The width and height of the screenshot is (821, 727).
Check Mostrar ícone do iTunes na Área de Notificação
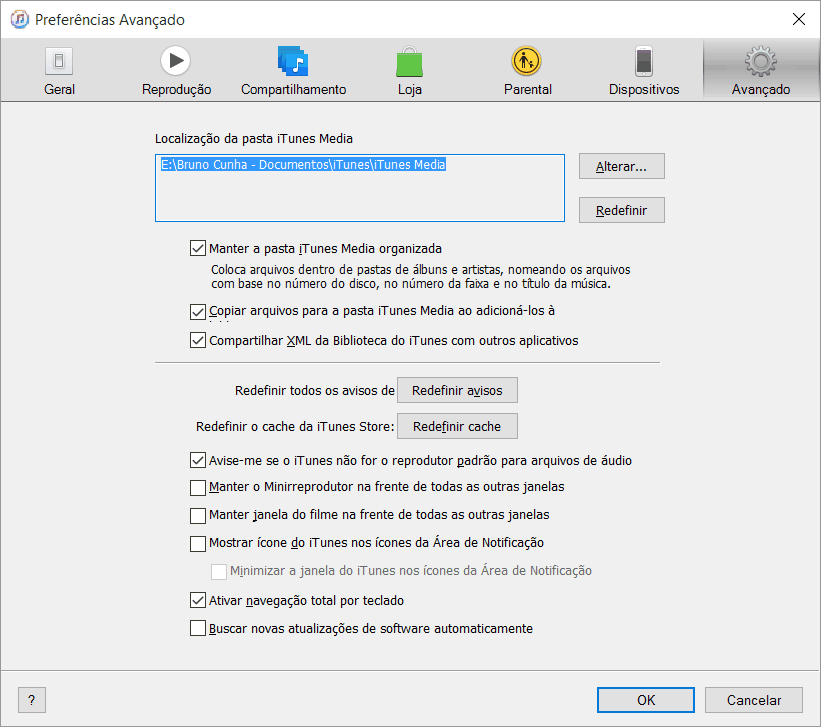click(197, 544)
